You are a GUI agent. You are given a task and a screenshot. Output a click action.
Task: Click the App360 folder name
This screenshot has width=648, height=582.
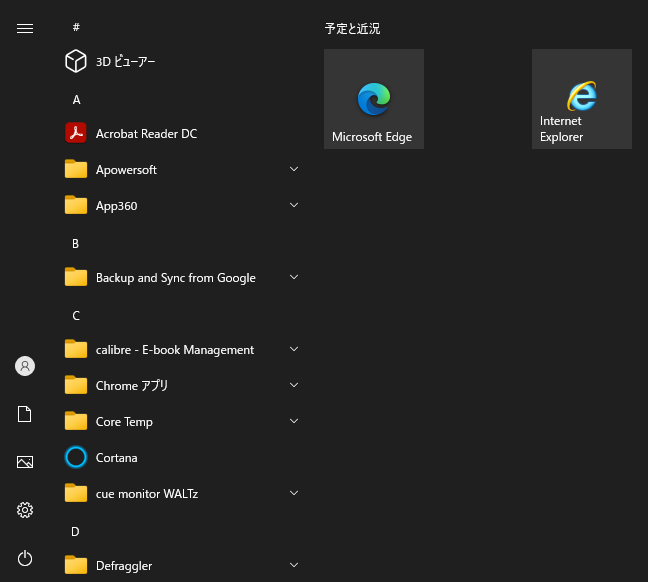pos(117,206)
